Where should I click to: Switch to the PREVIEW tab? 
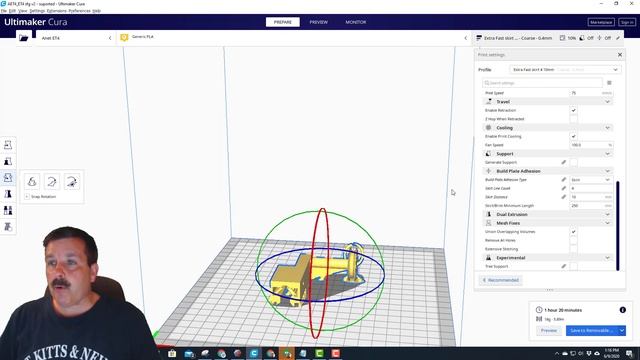pos(318,22)
